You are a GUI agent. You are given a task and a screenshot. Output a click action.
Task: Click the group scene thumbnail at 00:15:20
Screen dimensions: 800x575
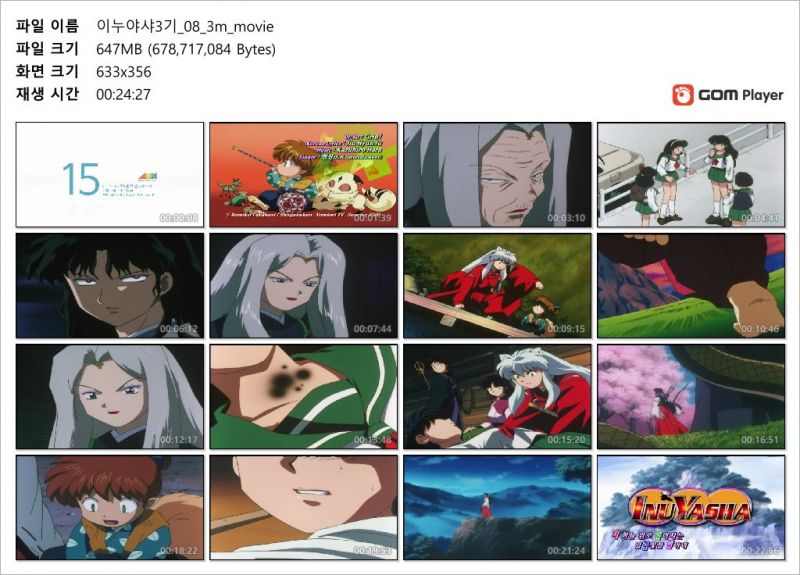pos(497,396)
